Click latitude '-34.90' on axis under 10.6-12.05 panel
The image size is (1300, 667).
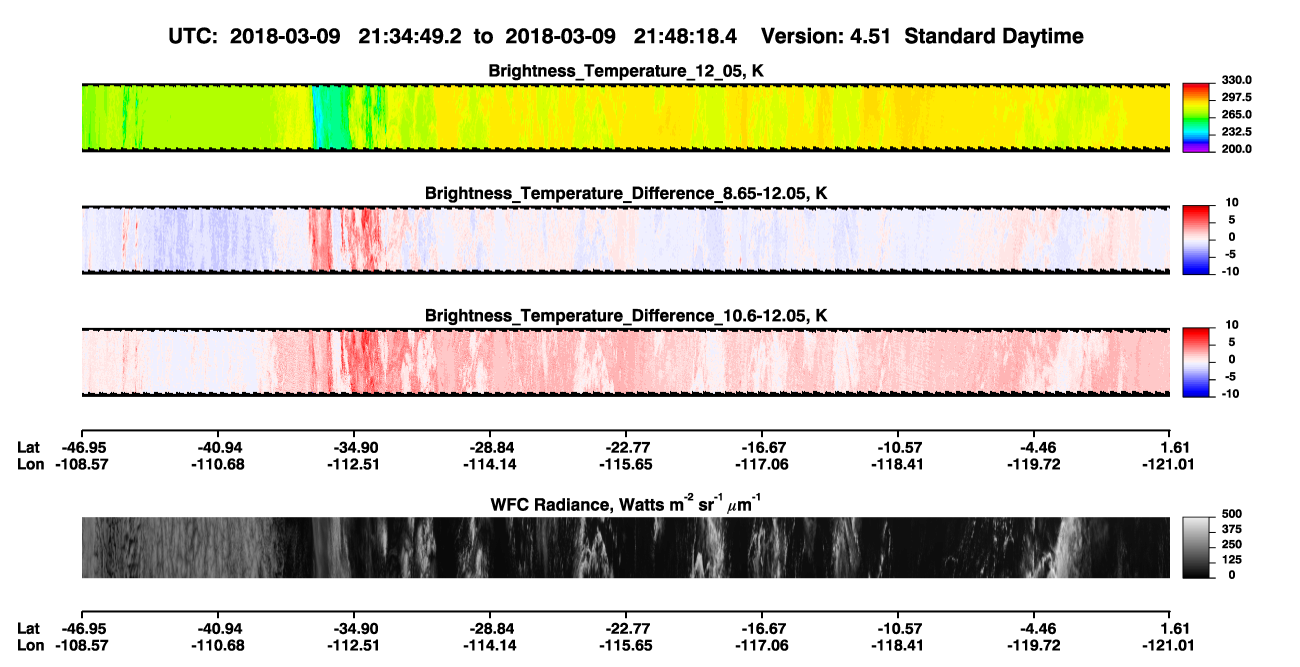(x=353, y=447)
